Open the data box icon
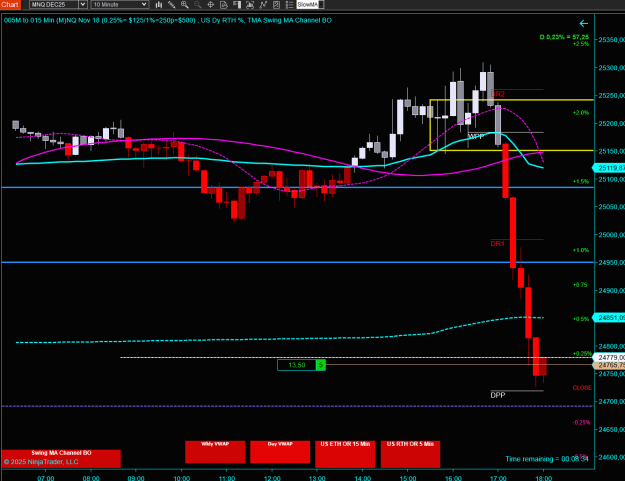Screen dimensions: 625x481 pos(224,5)
